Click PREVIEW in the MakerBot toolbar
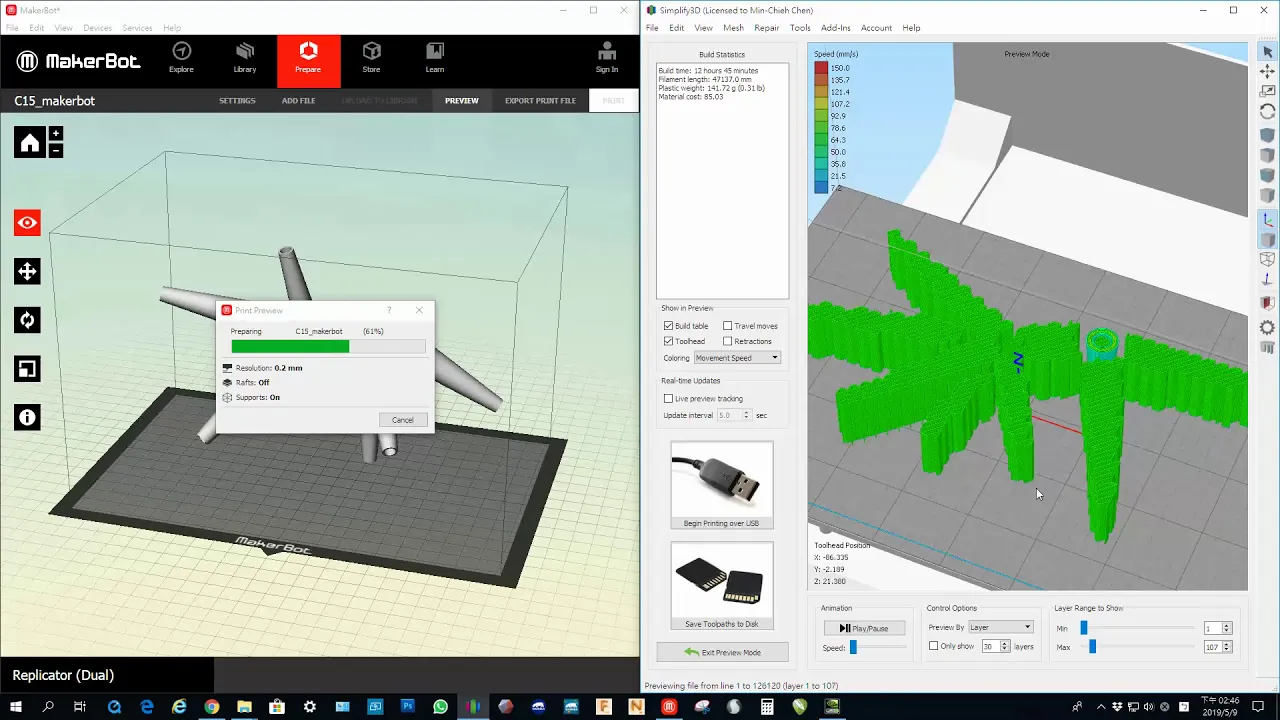This screenshot has height=720, width=1280. click(462, 100)
